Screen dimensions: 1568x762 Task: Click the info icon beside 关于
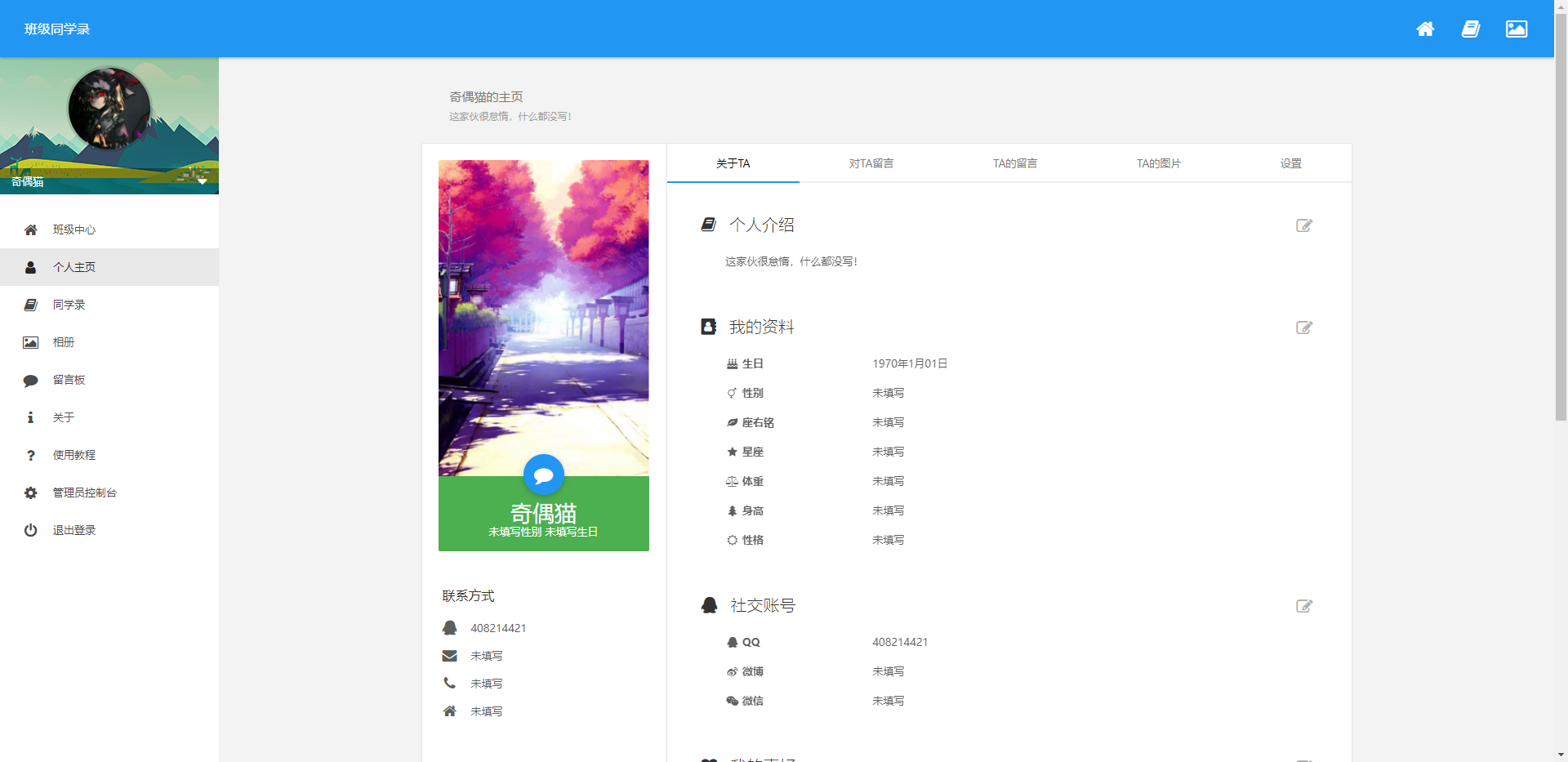31,417
